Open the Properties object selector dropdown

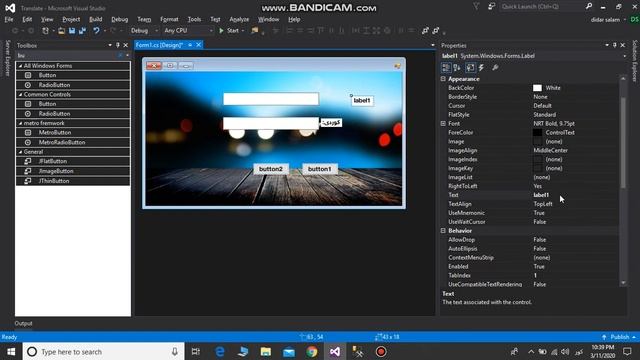click(x=624, y=56)
